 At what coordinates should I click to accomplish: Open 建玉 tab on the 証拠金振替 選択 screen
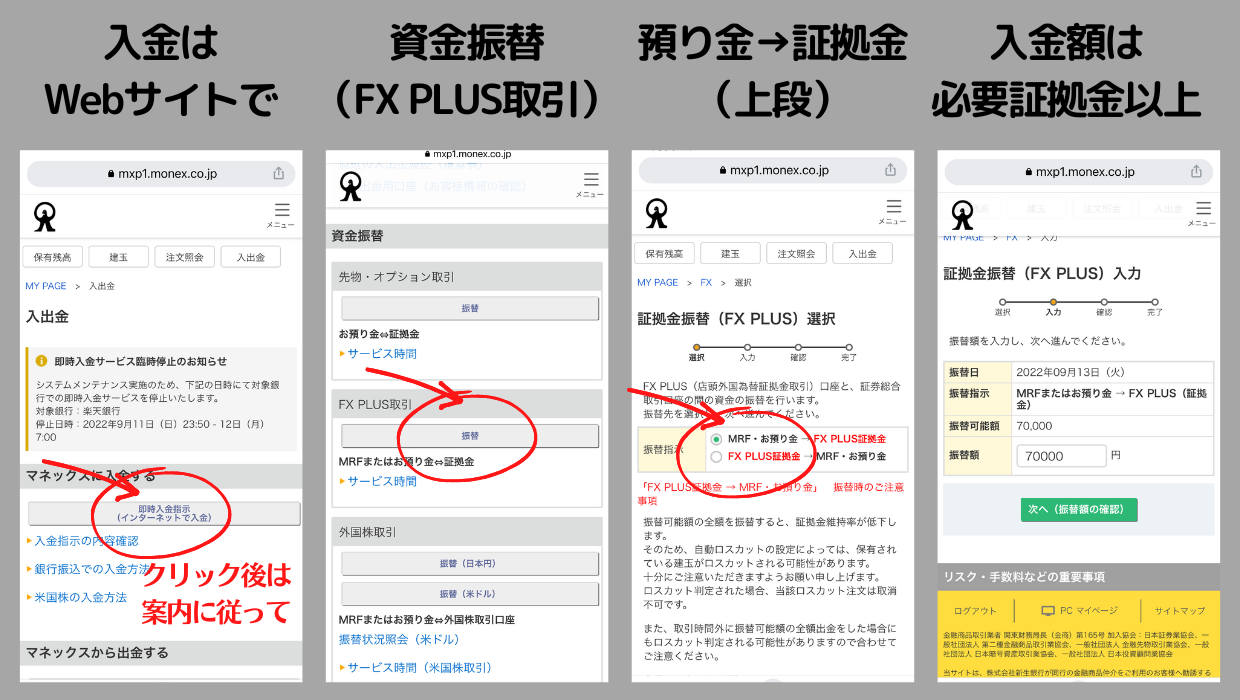730,254
